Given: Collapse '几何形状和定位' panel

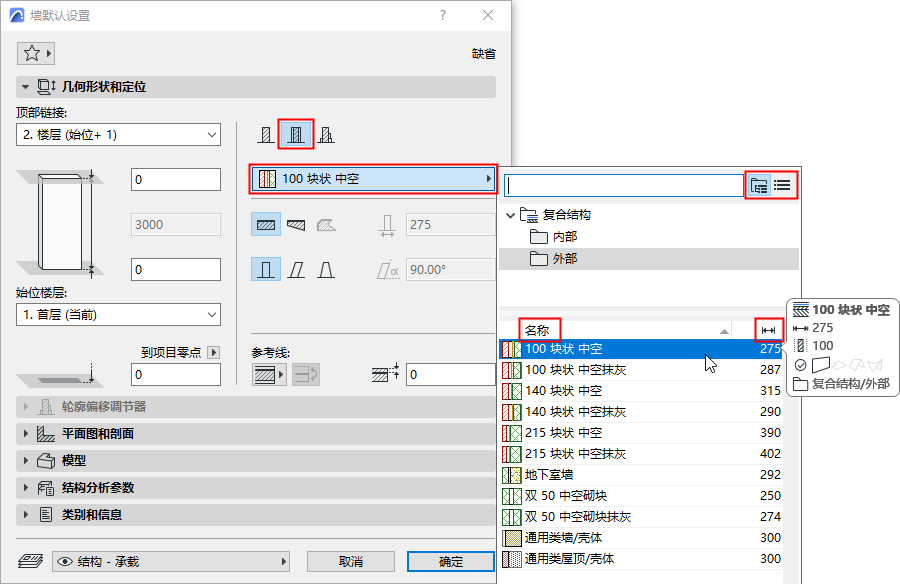Looking at the screenshot, I should 255,87.
